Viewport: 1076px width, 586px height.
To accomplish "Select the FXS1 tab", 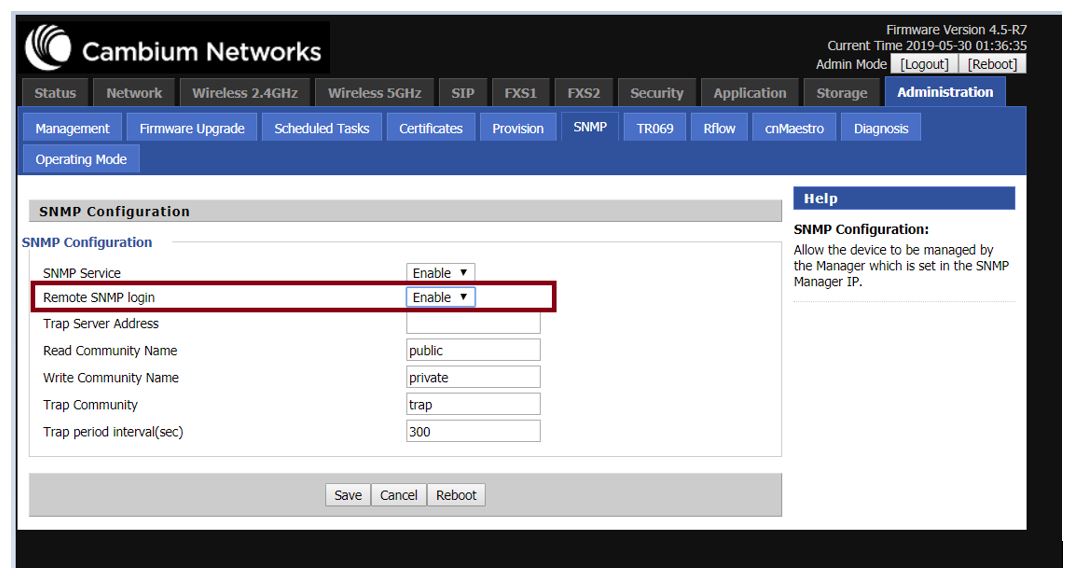I will click(x=520, y=93).
